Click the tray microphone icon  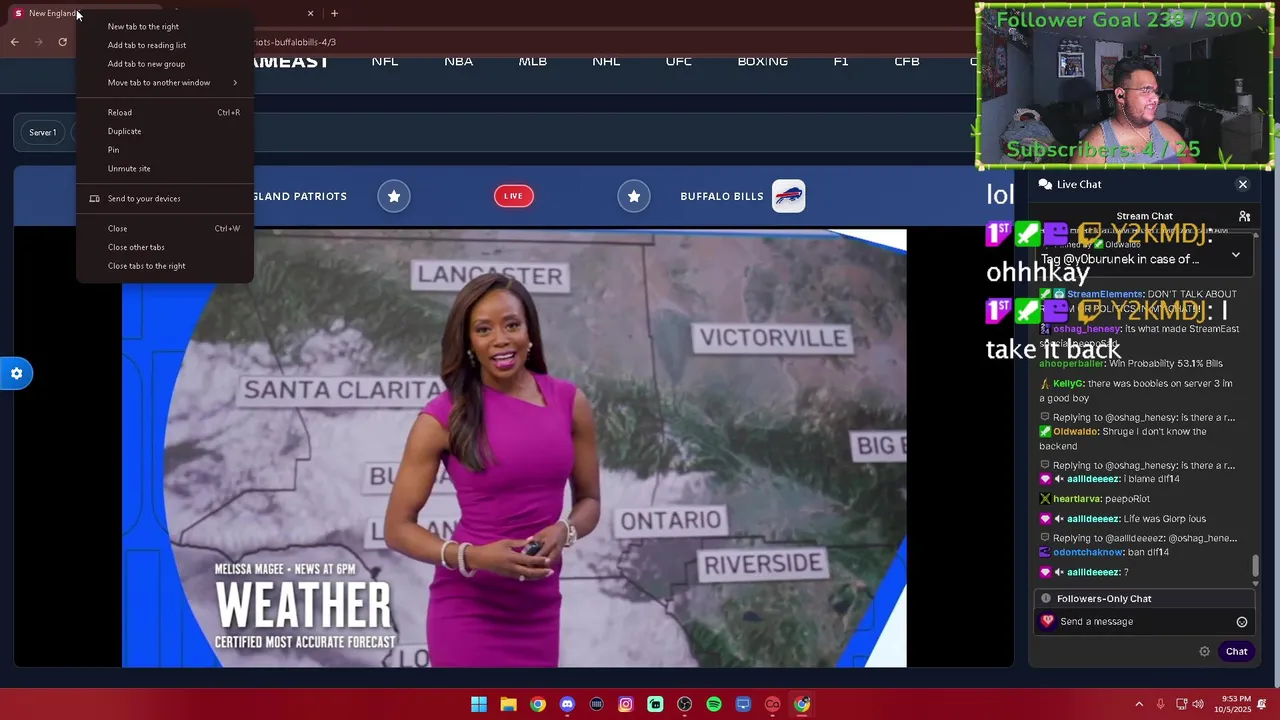pyautogui.click(x=1161, y=704)
